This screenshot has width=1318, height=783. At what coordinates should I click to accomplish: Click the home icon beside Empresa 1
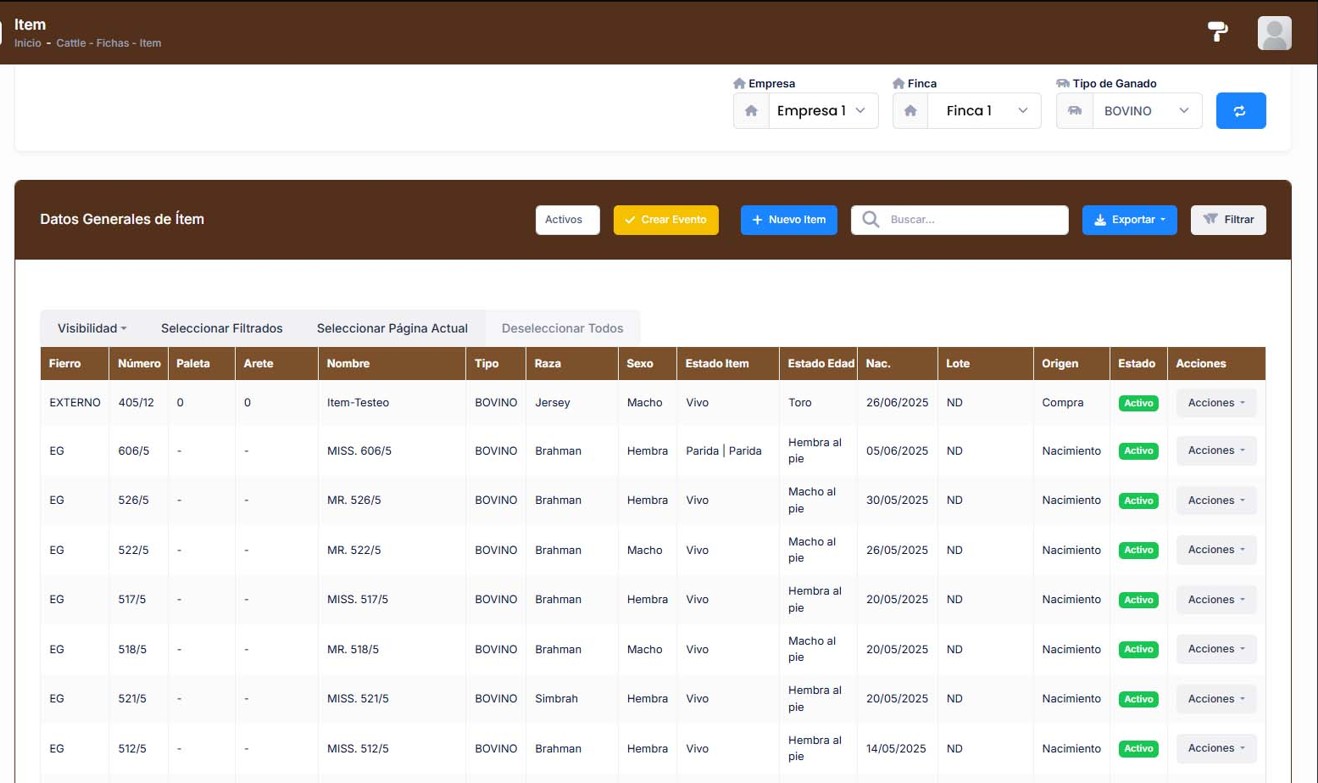(751, 111)
